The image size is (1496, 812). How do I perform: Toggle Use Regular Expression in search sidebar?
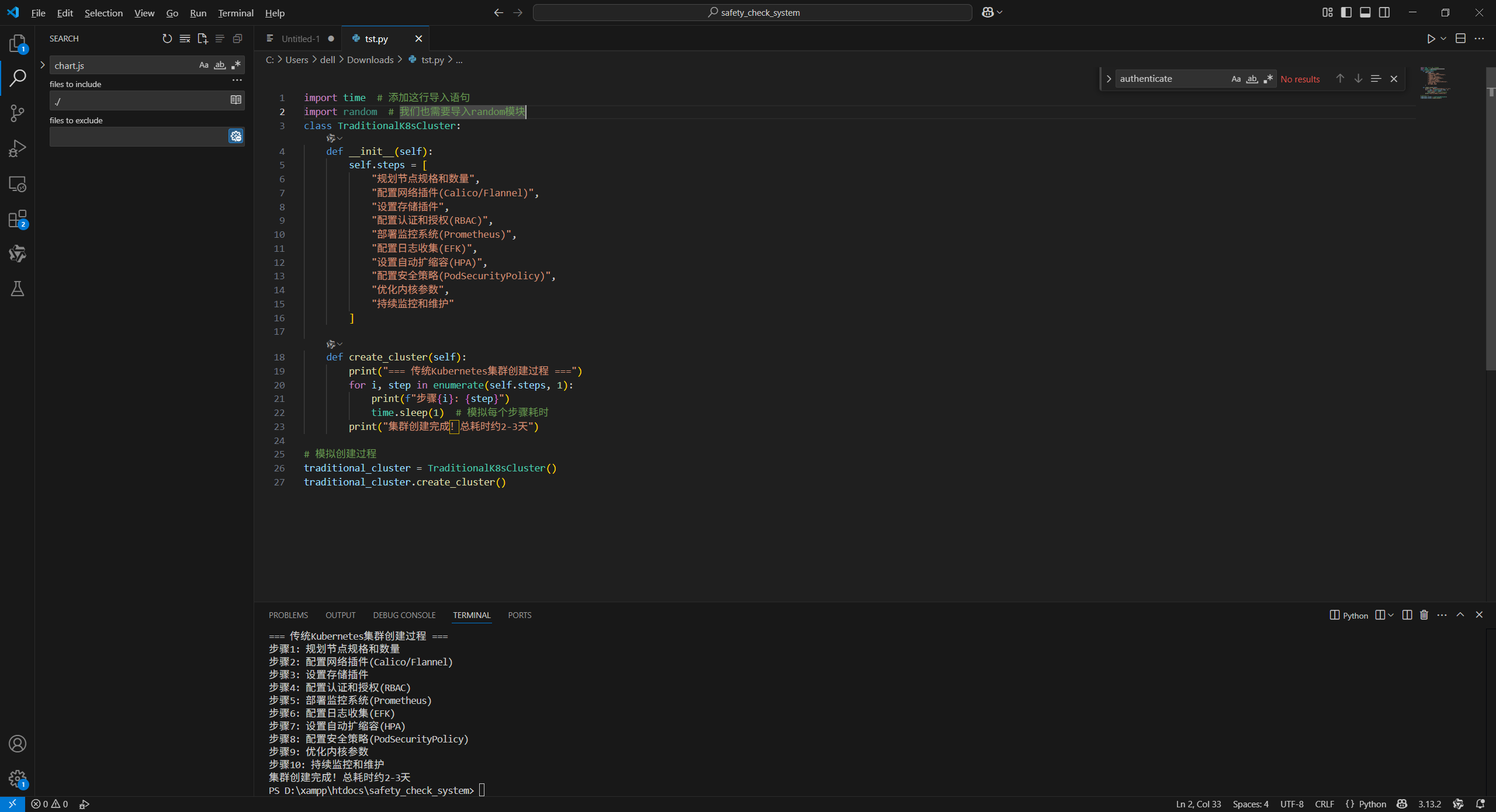[236, 65]
